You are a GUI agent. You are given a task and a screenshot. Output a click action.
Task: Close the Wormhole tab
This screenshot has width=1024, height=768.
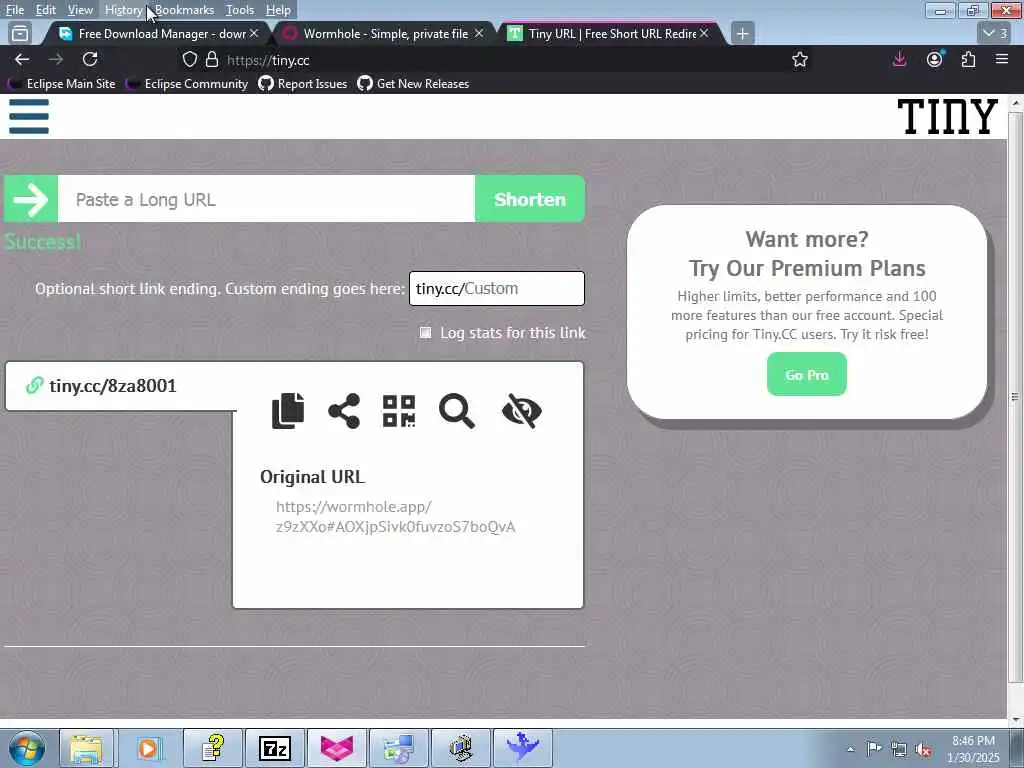point(479,33)
